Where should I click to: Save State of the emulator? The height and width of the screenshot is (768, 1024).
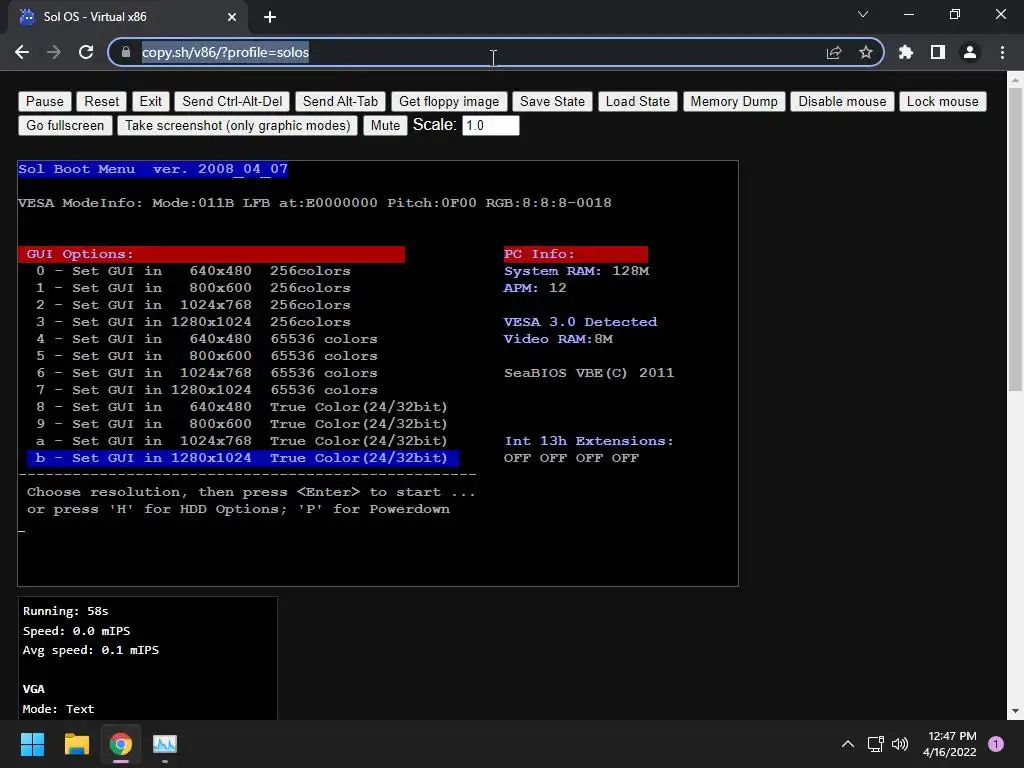552,101
